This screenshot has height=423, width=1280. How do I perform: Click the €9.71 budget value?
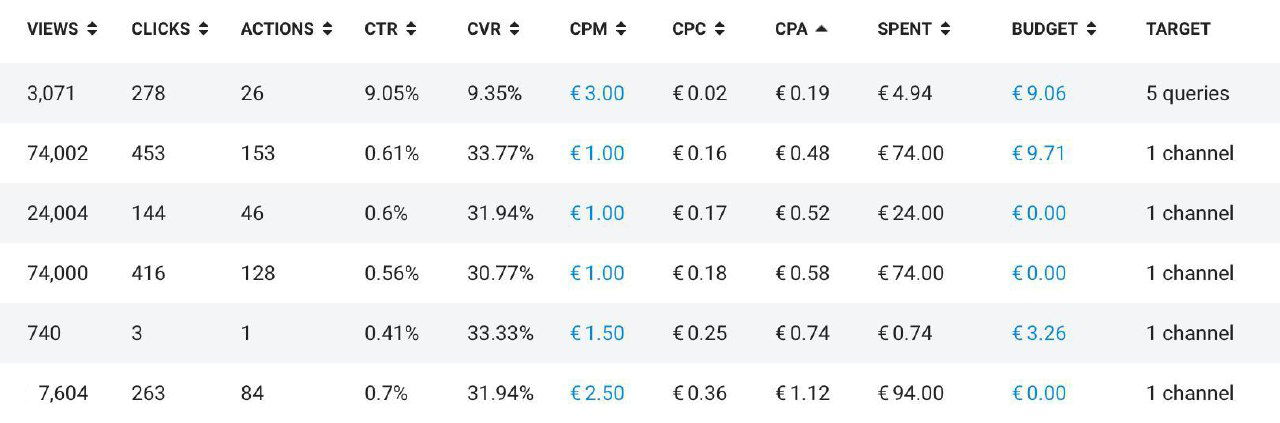point(1039,153)
